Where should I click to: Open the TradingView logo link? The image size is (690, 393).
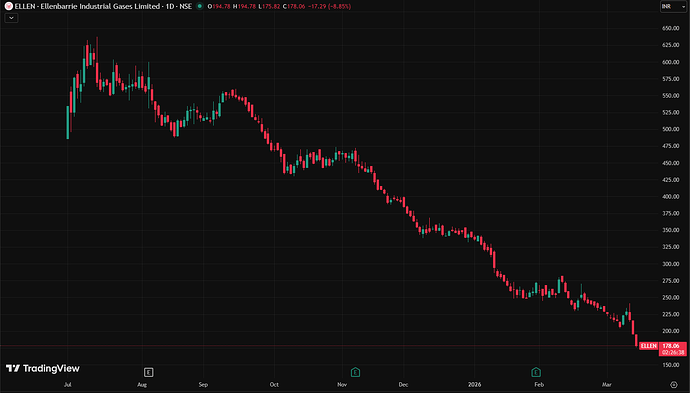pyautogui.click(x=43, y=368)
